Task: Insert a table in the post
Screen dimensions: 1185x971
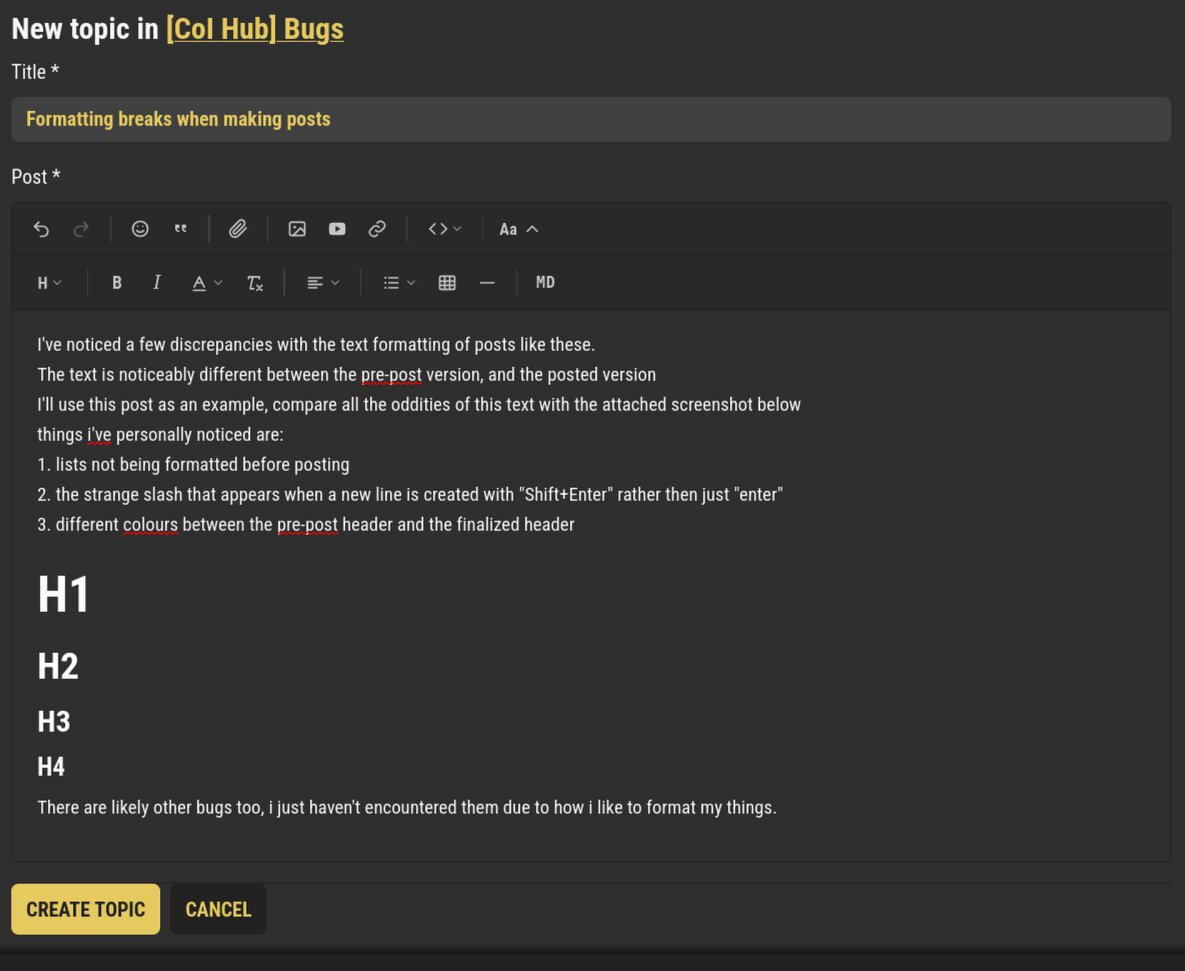Action: point(447,283)
